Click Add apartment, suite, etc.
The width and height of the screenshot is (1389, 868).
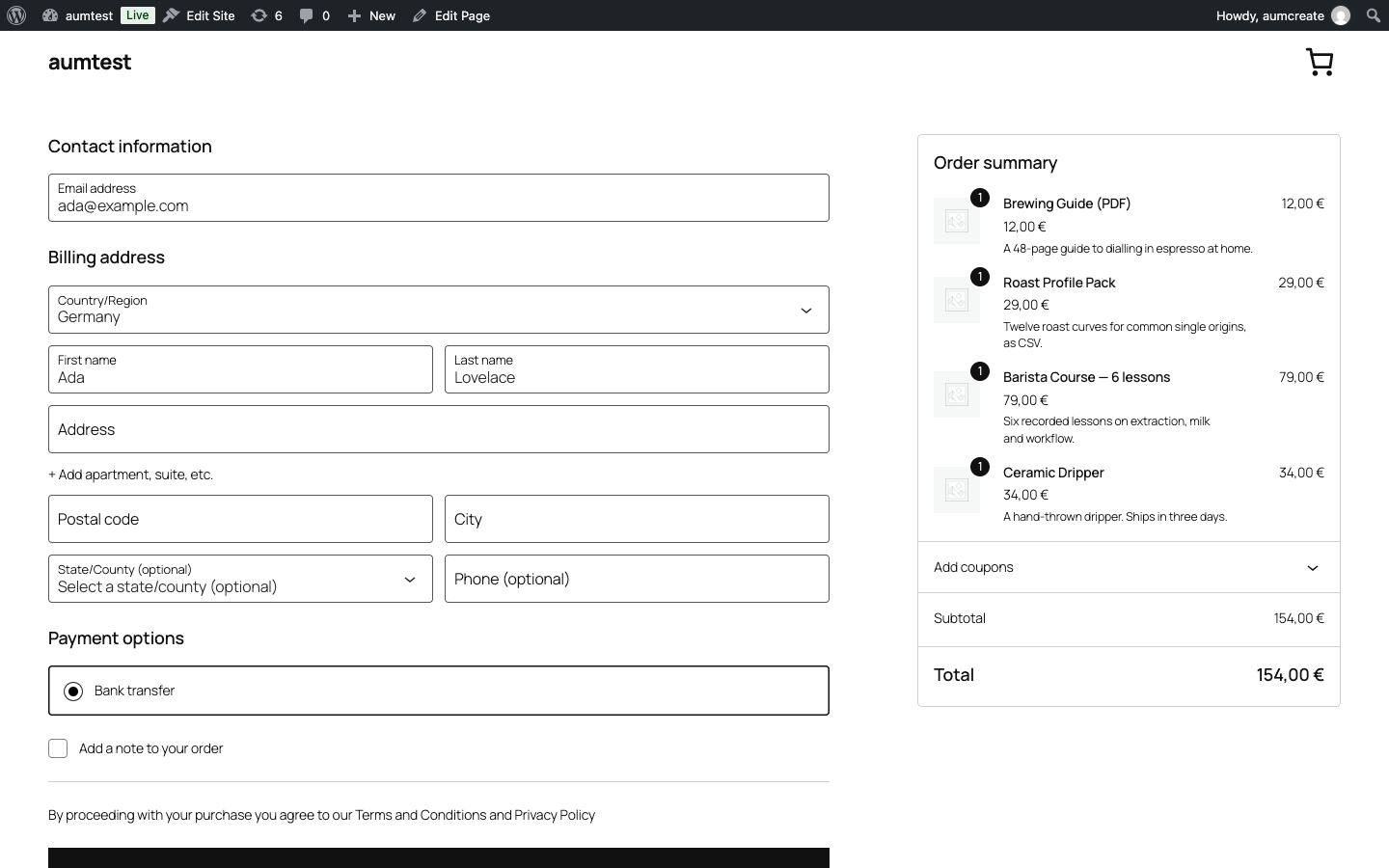(131, 475)
